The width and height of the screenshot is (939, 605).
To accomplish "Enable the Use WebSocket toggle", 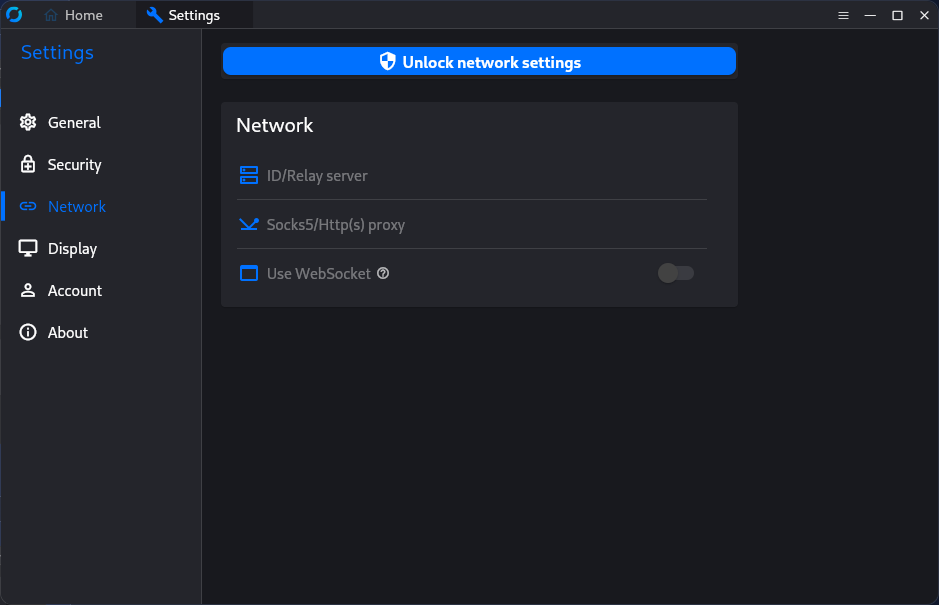I will (x=675, y=272).
